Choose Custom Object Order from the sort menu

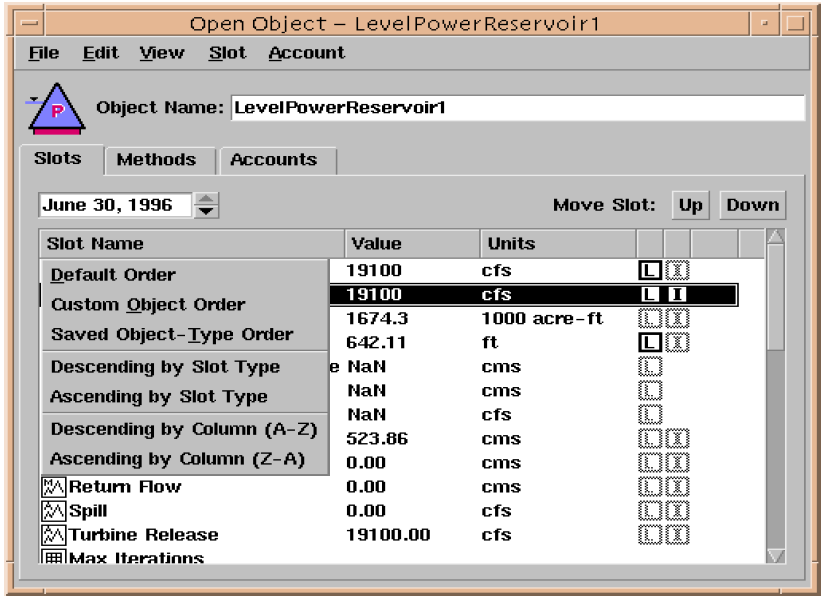[x=148, y=305]
